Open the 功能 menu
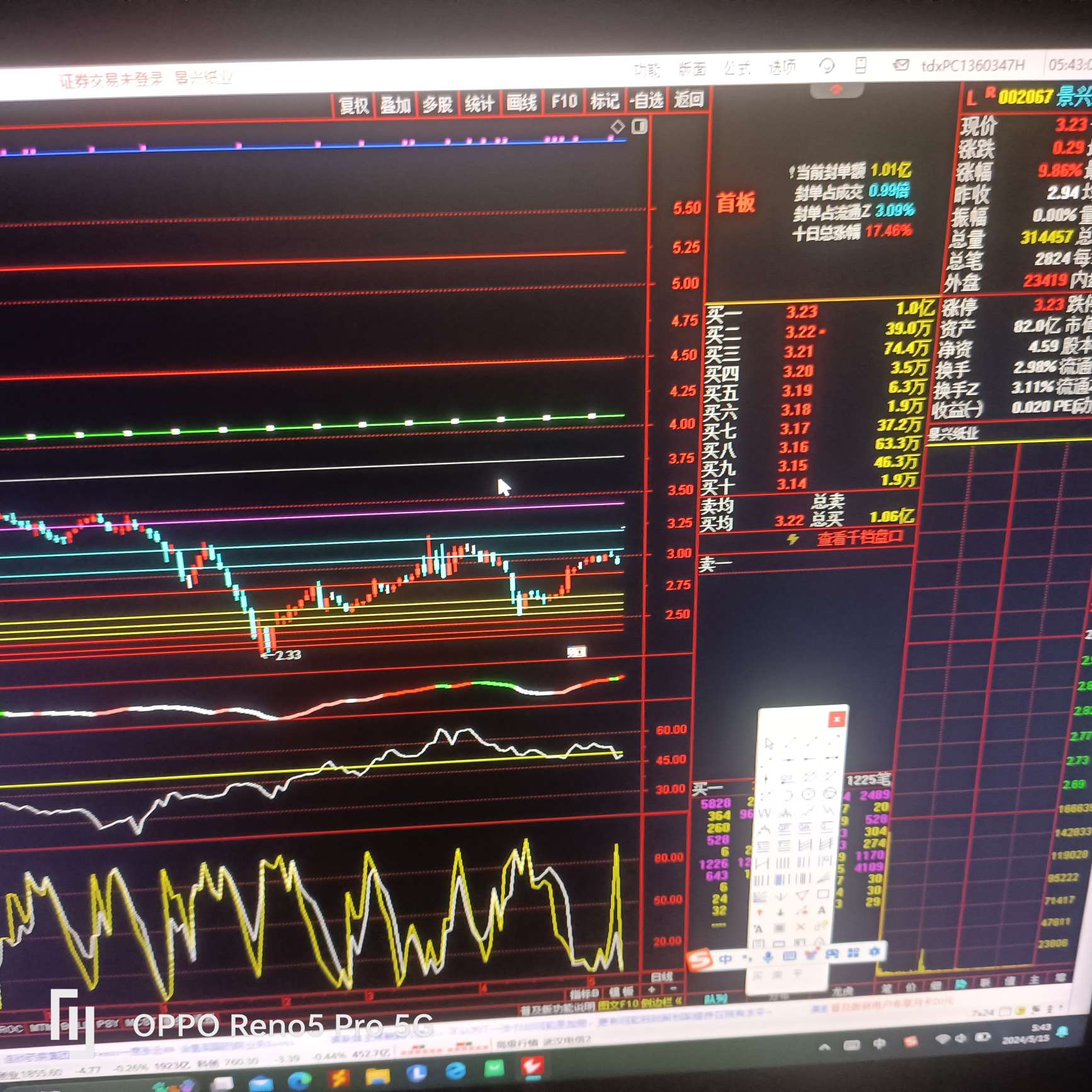1092x1092 pixels. [x=647, y=69]
